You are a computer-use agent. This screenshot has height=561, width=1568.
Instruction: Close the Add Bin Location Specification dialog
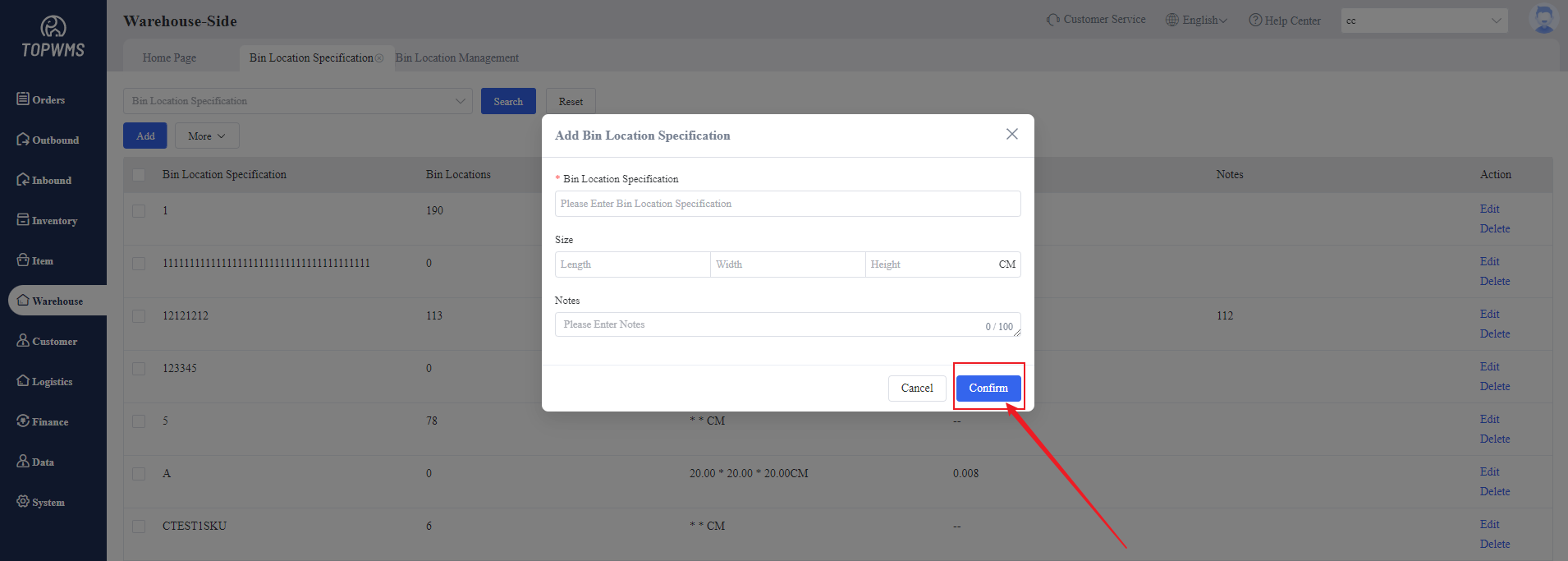pyautogui.click(x=1011, y=134)
